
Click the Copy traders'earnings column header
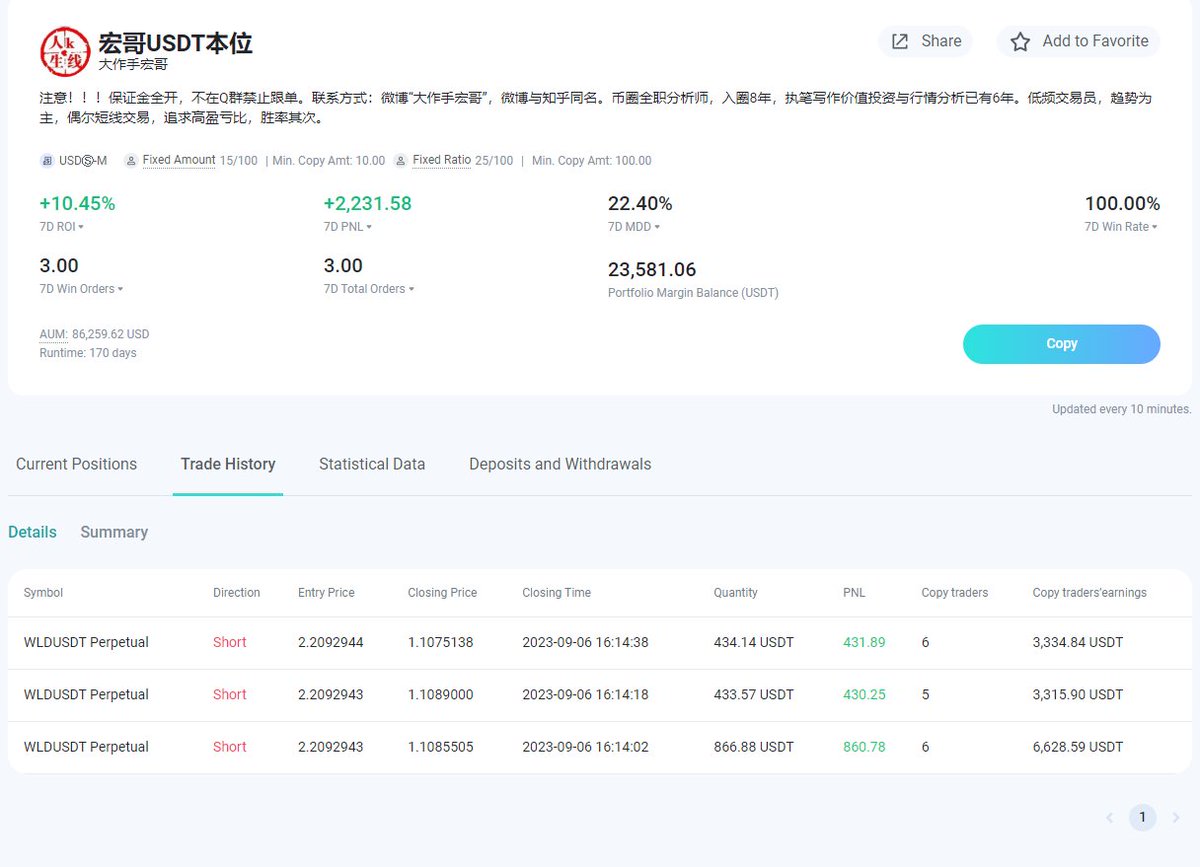point(1089,593)
